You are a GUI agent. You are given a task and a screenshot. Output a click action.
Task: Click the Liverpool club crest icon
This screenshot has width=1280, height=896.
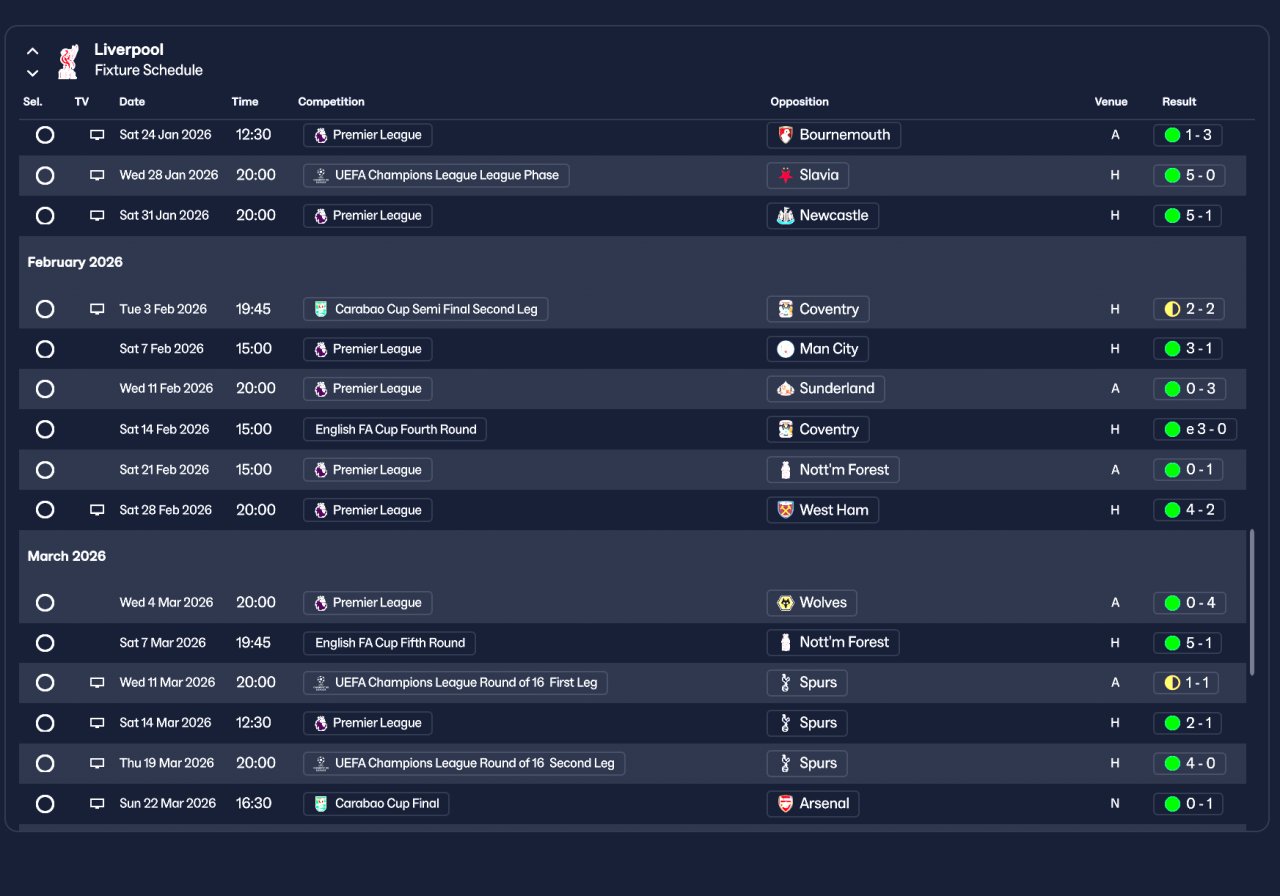click(68, 61)
